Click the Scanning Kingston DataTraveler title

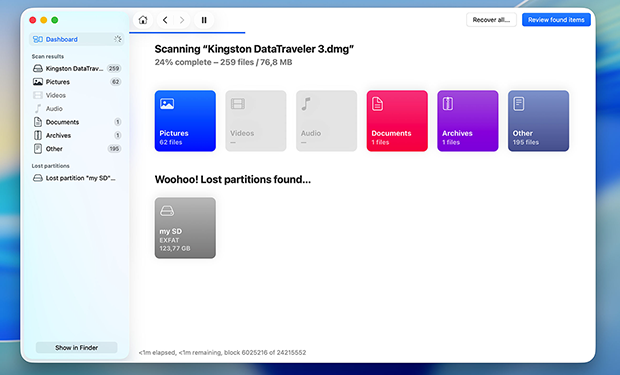click(x=254, y=49)
